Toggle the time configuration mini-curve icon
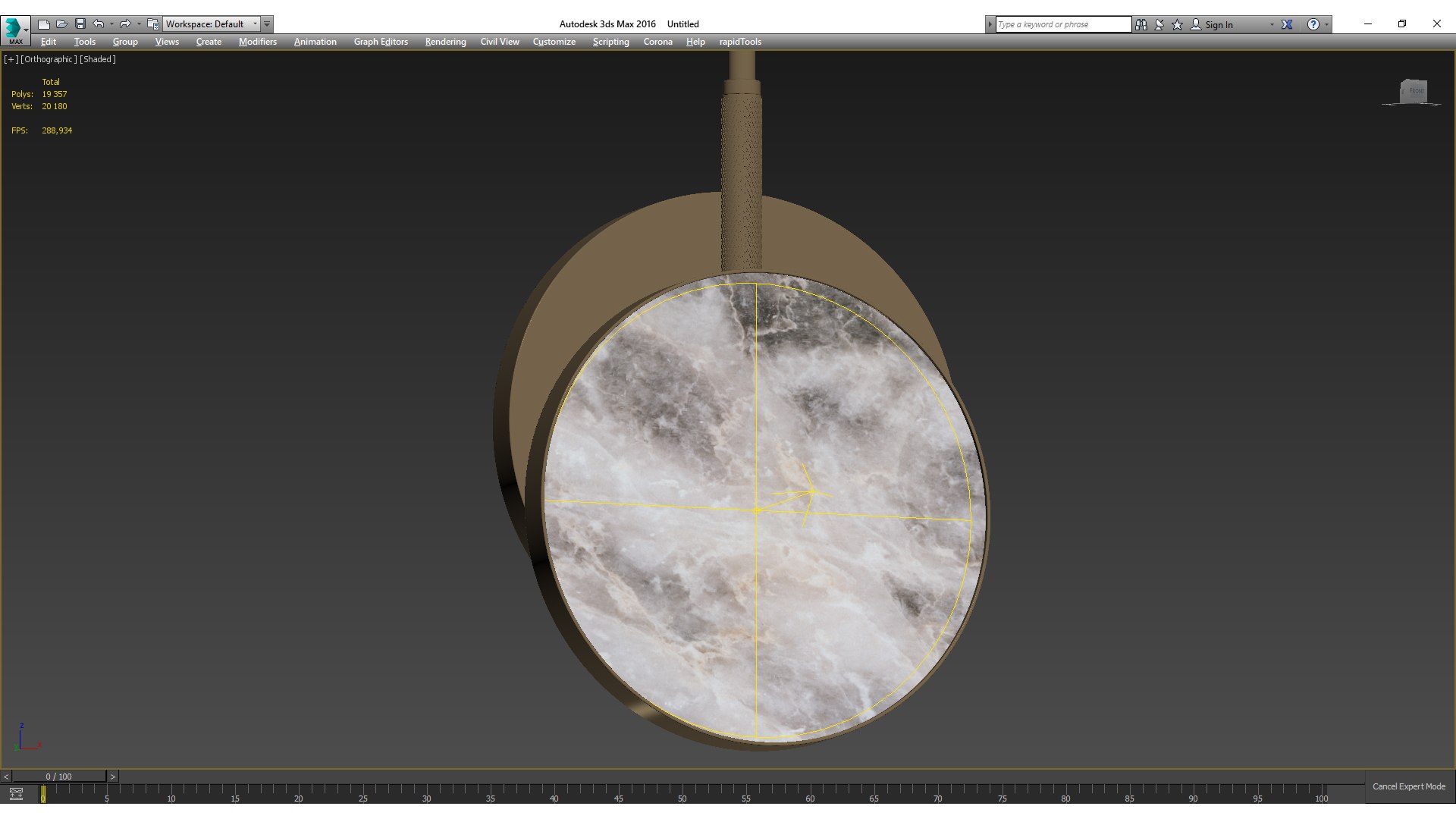 [16, 794]
